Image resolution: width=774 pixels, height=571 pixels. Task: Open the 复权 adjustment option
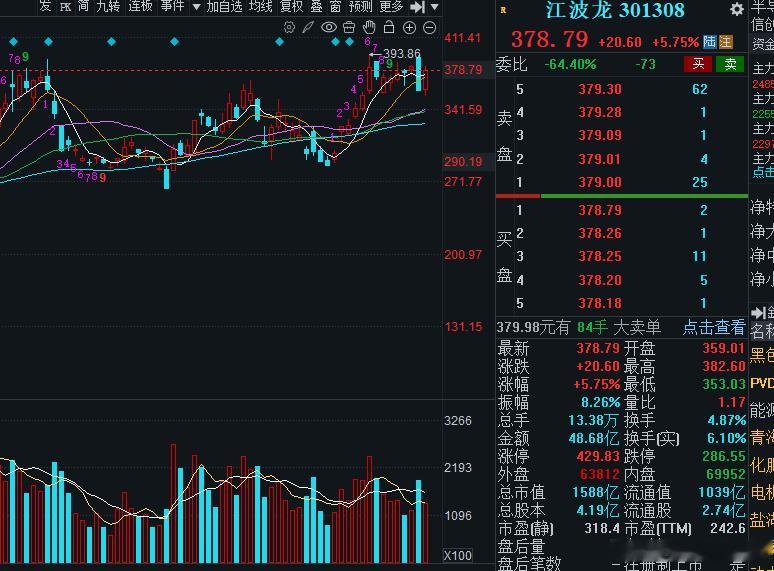pos(292,6)
